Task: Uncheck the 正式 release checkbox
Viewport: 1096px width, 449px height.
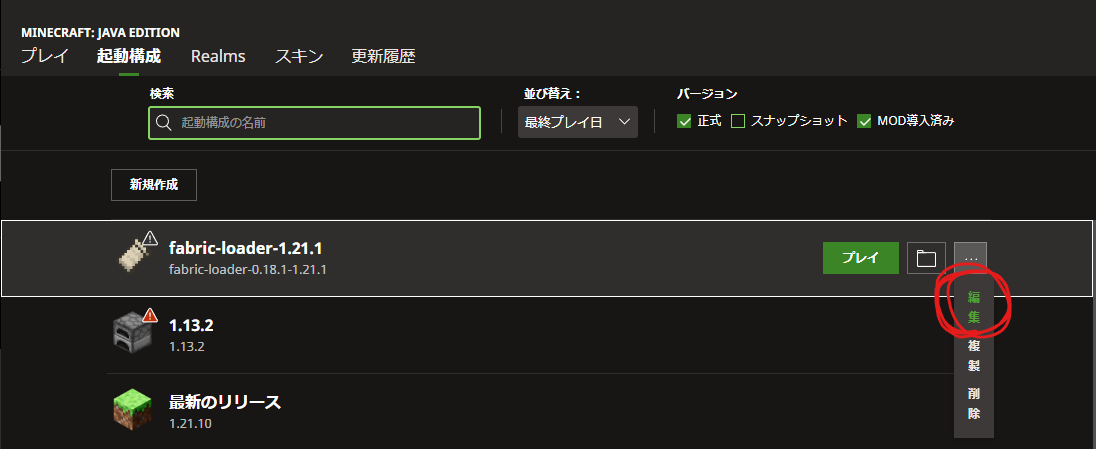Action: pyautogui.click(x=684, y=121)
